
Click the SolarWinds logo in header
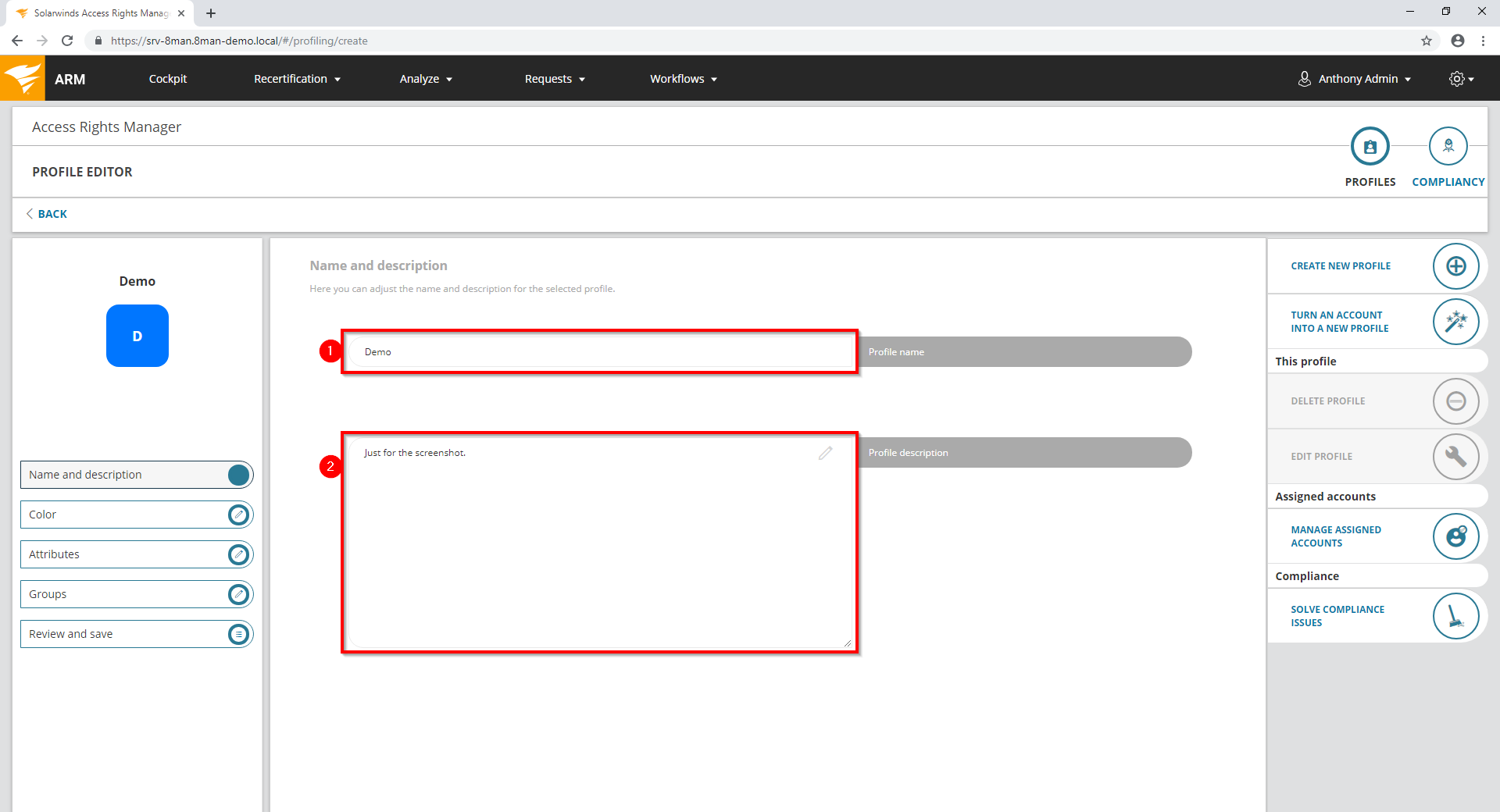click(23, 78)
